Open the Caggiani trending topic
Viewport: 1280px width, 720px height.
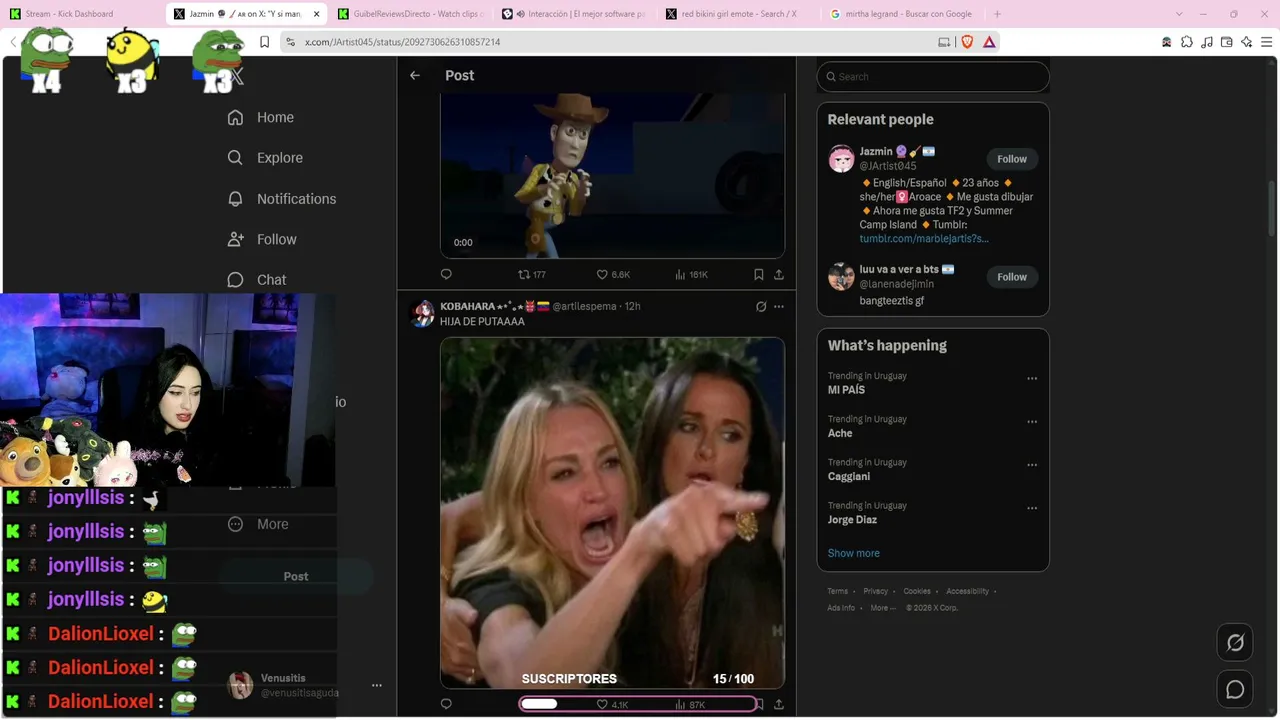pyautogui.click(x=849, y=476)
